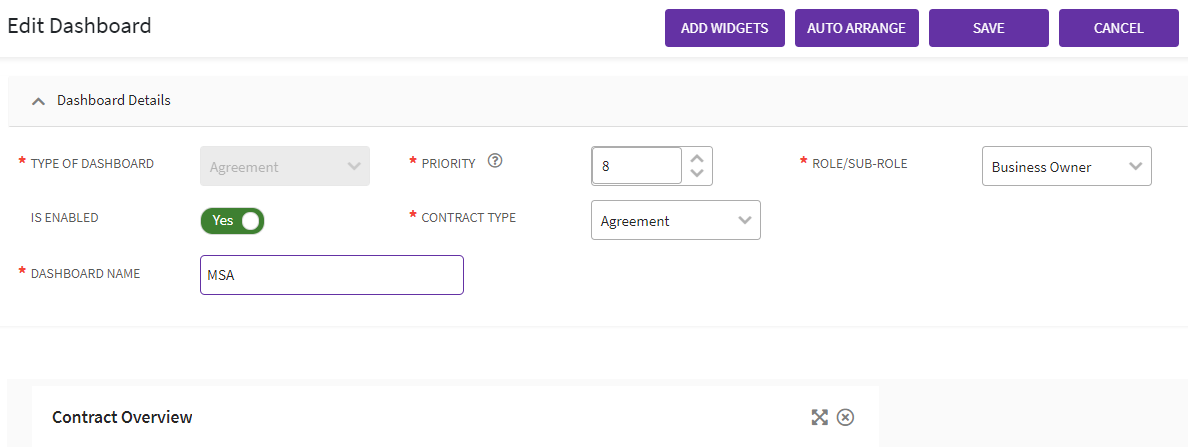Viewport: 1188px width, 447px height.
Task: Toggle the Is Enabled switch off
Action: click(232, 220)
